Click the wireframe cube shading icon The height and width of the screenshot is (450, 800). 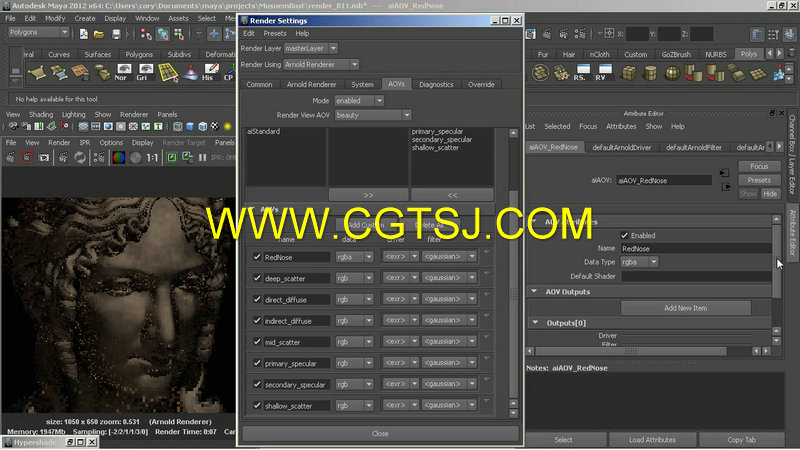click(x=178, y=126)
